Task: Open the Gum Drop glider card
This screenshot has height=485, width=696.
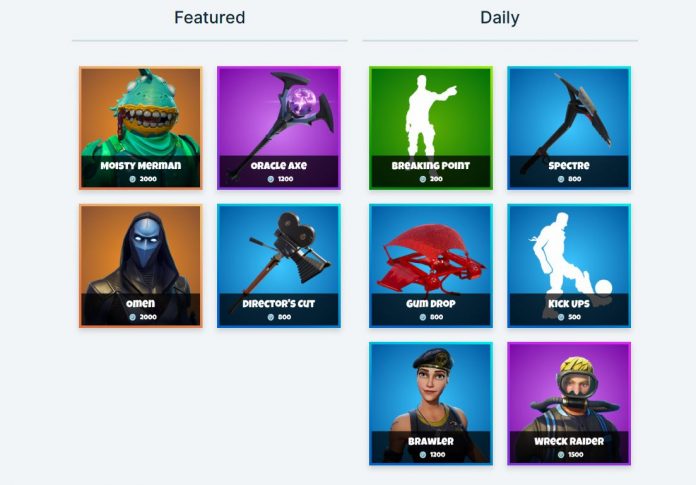Action: coord(431,266)
